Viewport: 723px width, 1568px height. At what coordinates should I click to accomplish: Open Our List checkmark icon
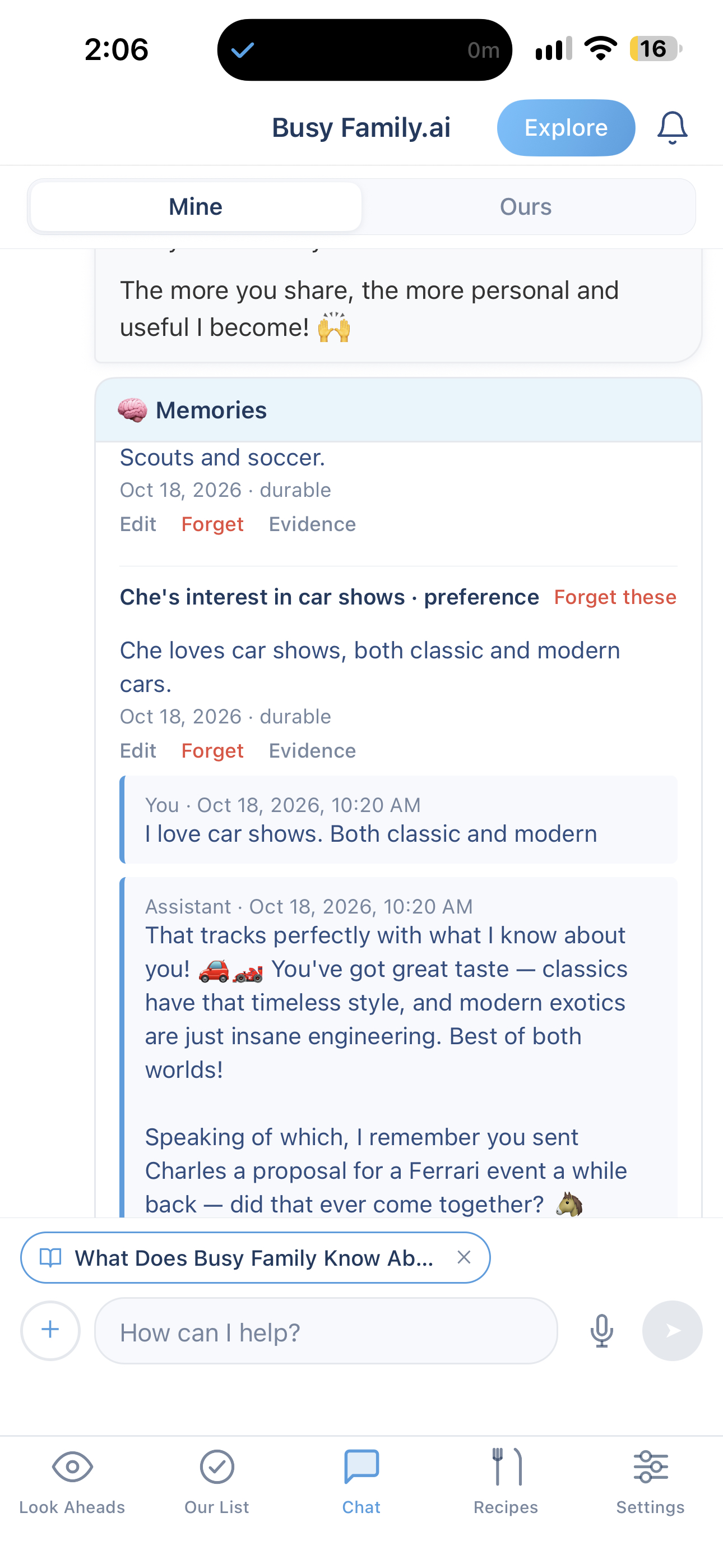click(217, 1466)
